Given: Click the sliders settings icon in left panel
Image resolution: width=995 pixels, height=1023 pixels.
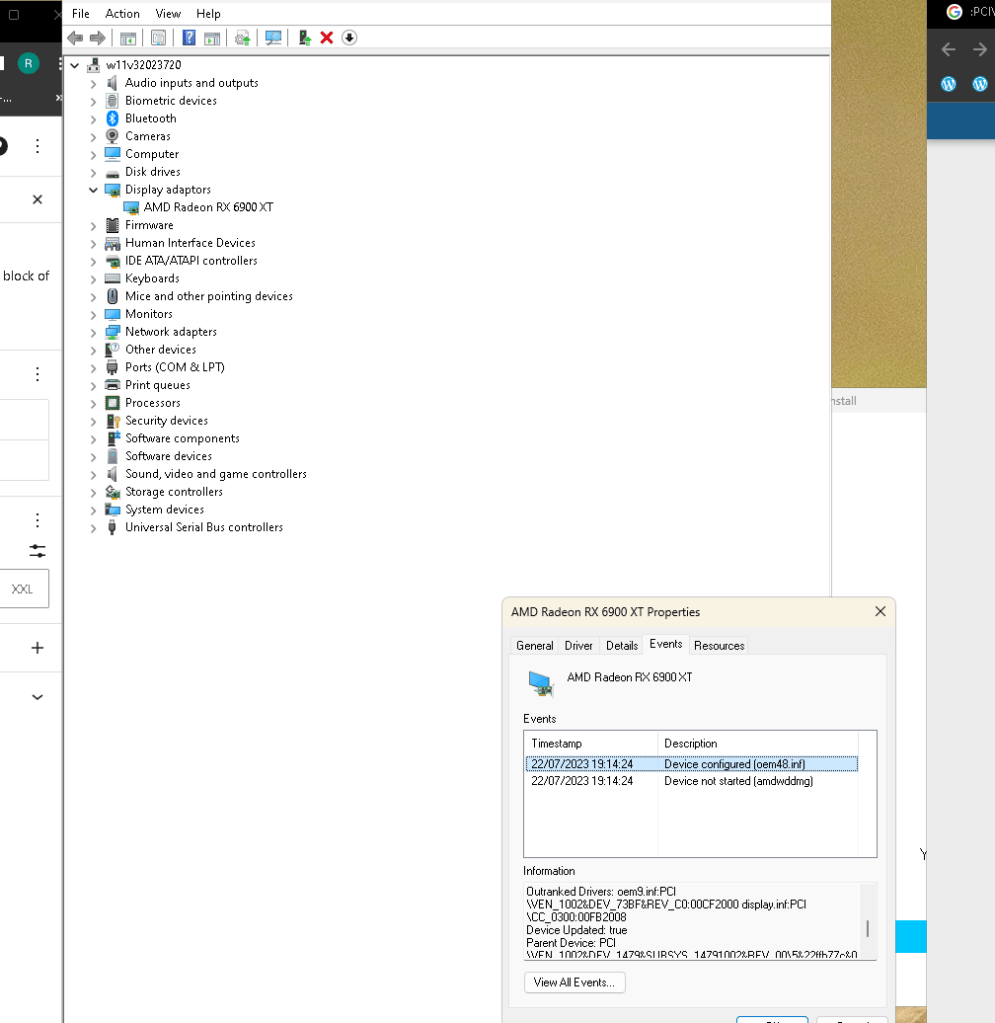Looking at the screenshot, I should pyautogui.click(x=37, y=551).
